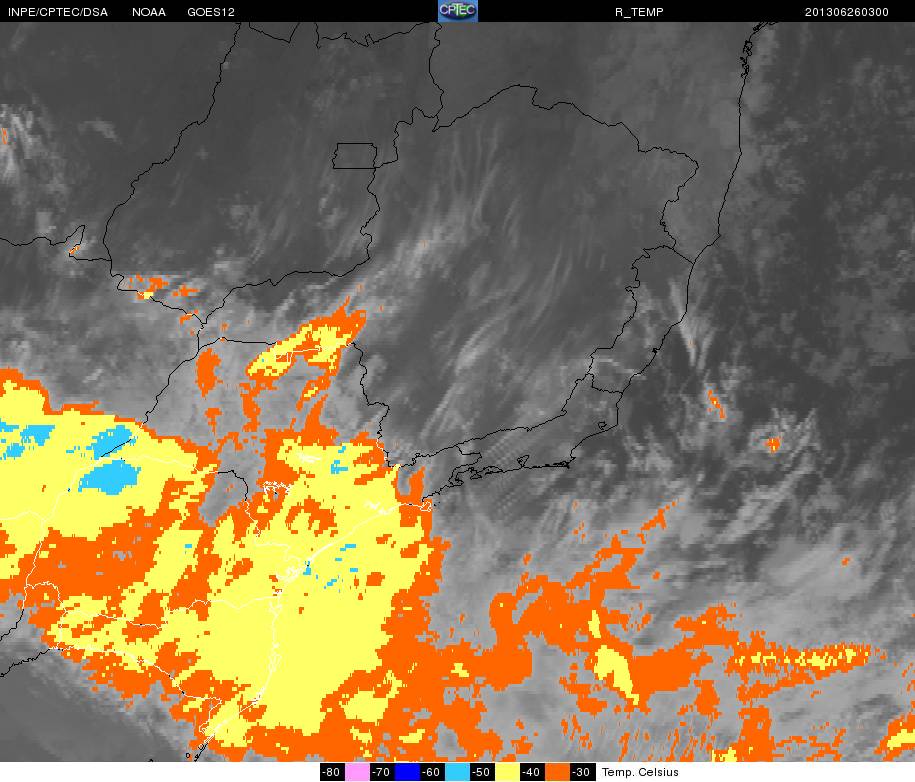This screenshot has height=782, width=915.
Task: Select the pink -80 legend swatch
Action: [357, 772]
